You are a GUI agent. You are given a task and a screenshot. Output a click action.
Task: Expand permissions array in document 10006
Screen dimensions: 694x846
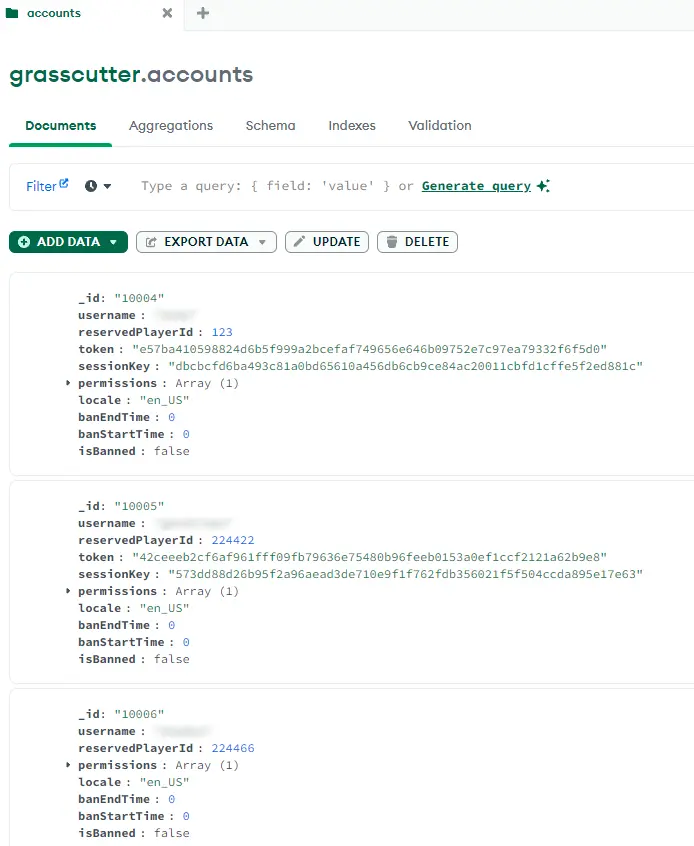click(69, 765)
